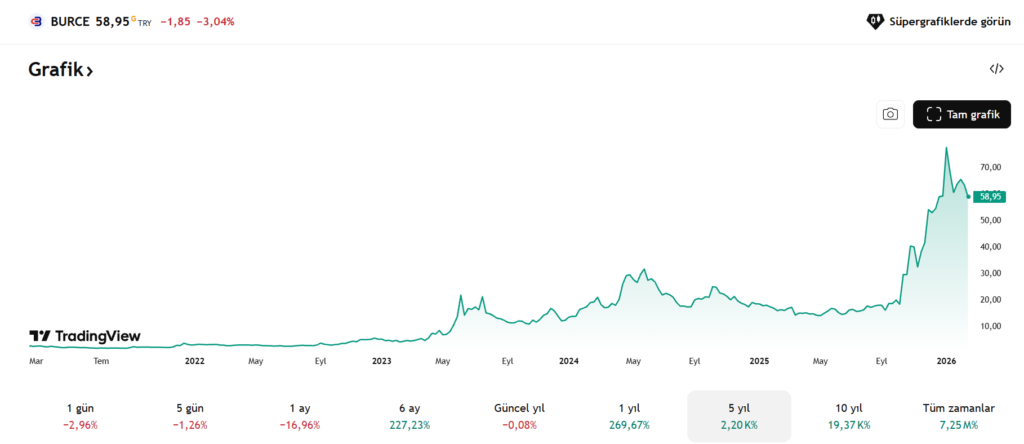
Task: Open Süpergrafiklerde görün link
Action: [x=946, y=20]
